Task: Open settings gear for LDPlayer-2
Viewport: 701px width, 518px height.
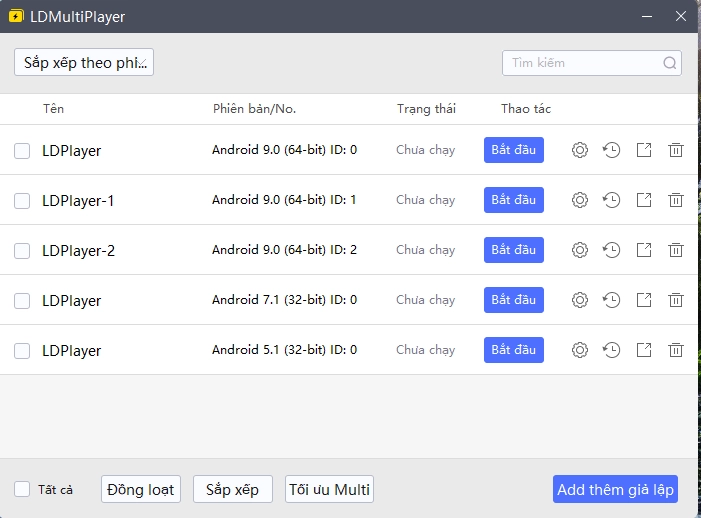Action: (x=579, y=250)
